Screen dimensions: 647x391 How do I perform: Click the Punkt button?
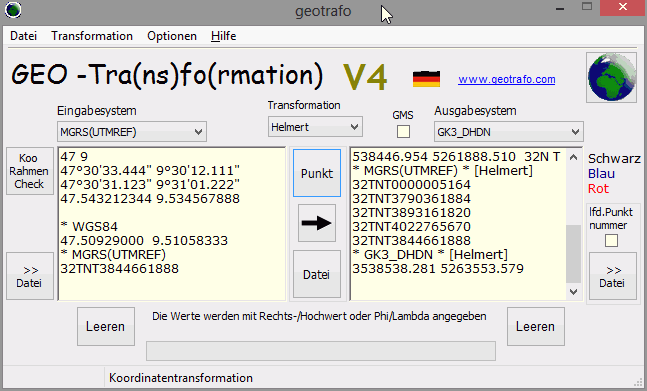[x=317, y=173]
